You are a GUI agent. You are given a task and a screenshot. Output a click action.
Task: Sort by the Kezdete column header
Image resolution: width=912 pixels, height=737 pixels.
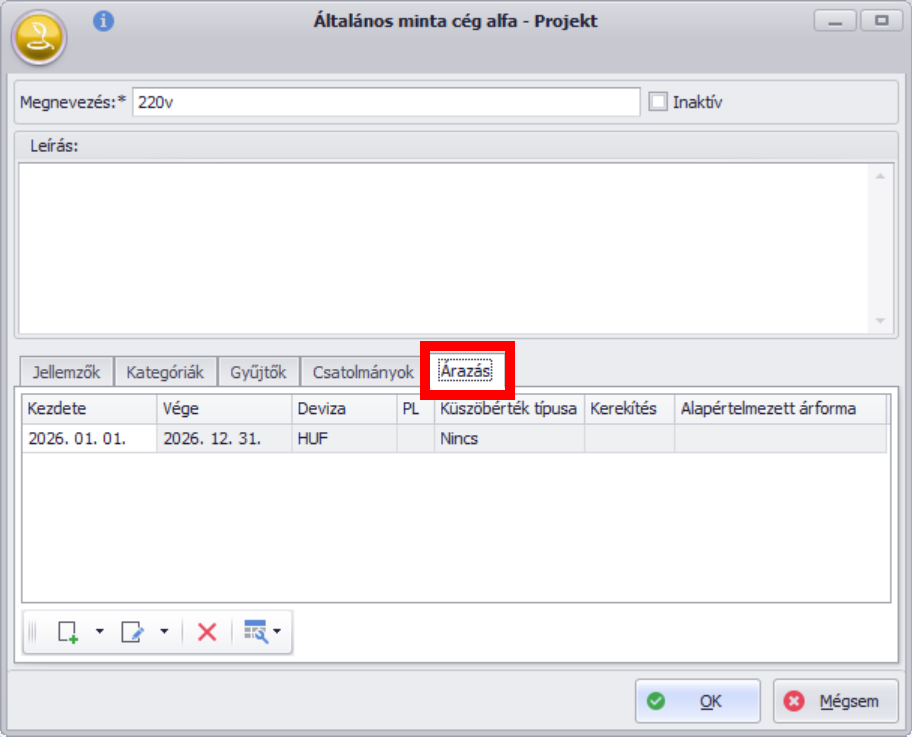click(x=88, y=409)
